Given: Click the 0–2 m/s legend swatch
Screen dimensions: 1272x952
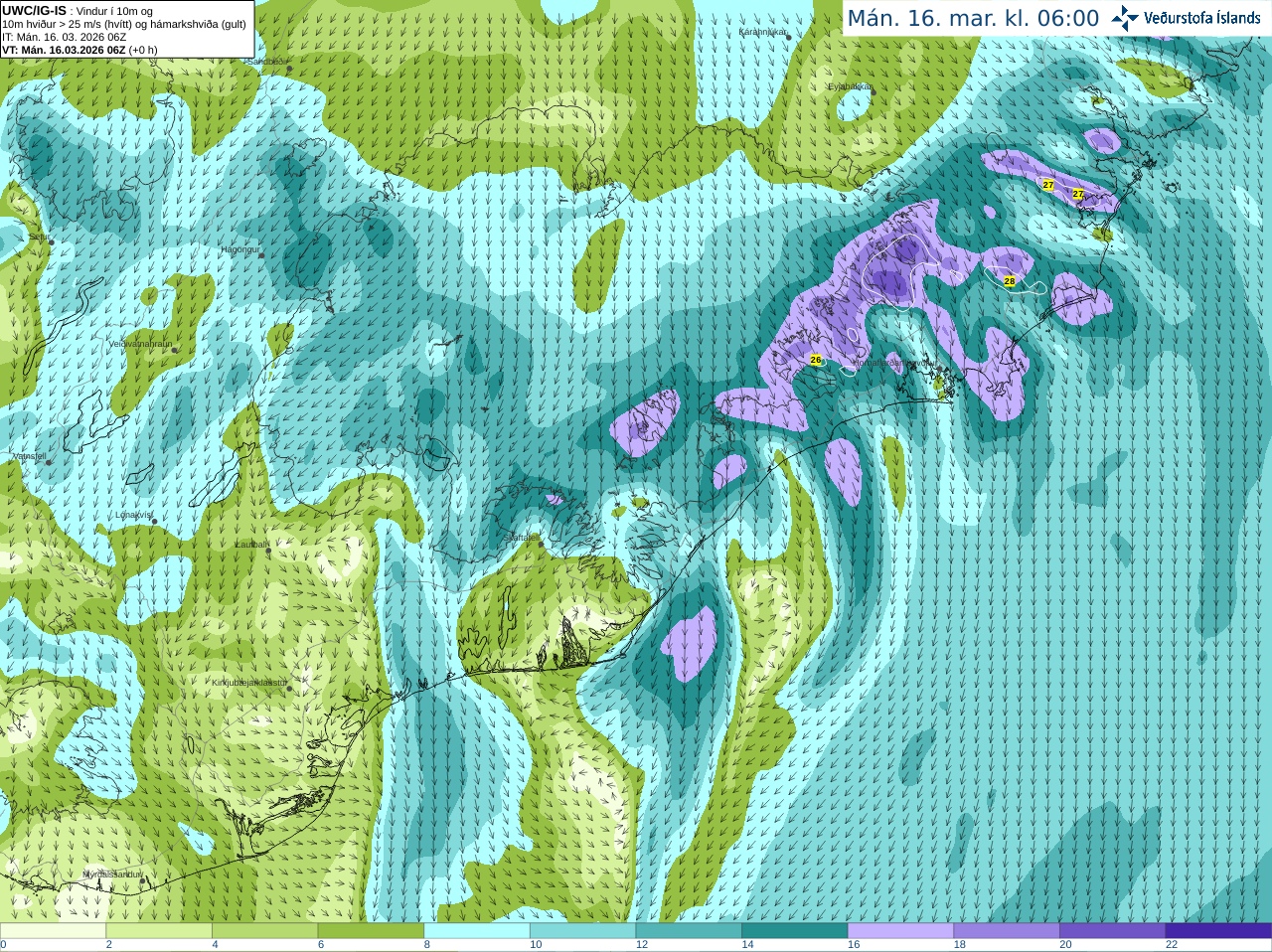Looking at the screenshot, I should click(53, 931).
